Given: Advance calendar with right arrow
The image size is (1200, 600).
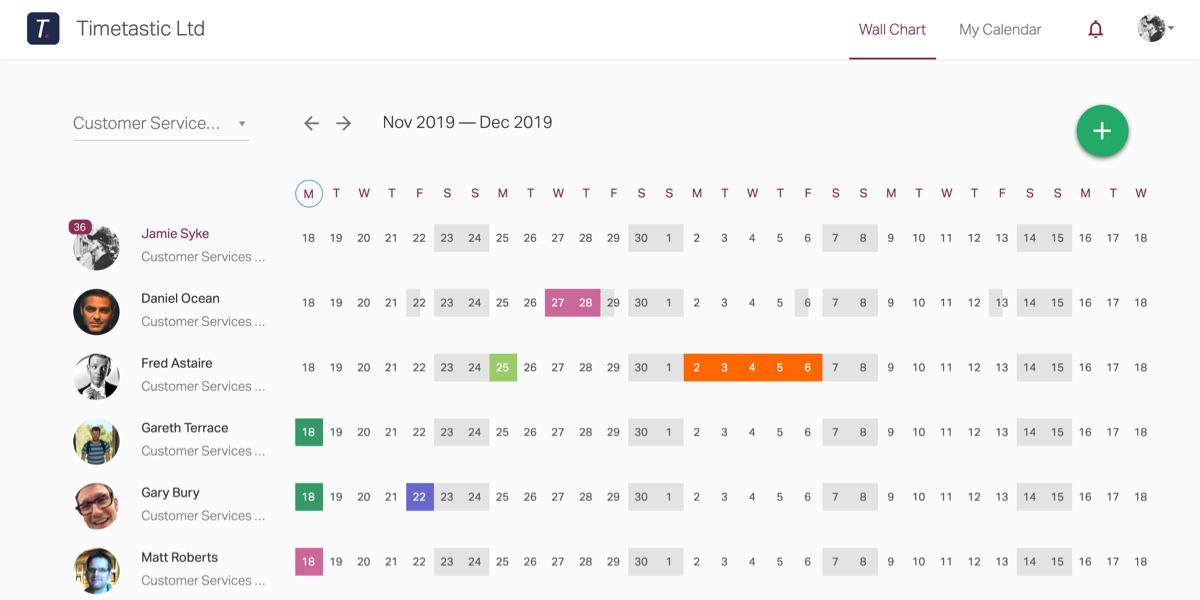Looking at the screenshot, I should pyautogui.click(x=344, y=123).
